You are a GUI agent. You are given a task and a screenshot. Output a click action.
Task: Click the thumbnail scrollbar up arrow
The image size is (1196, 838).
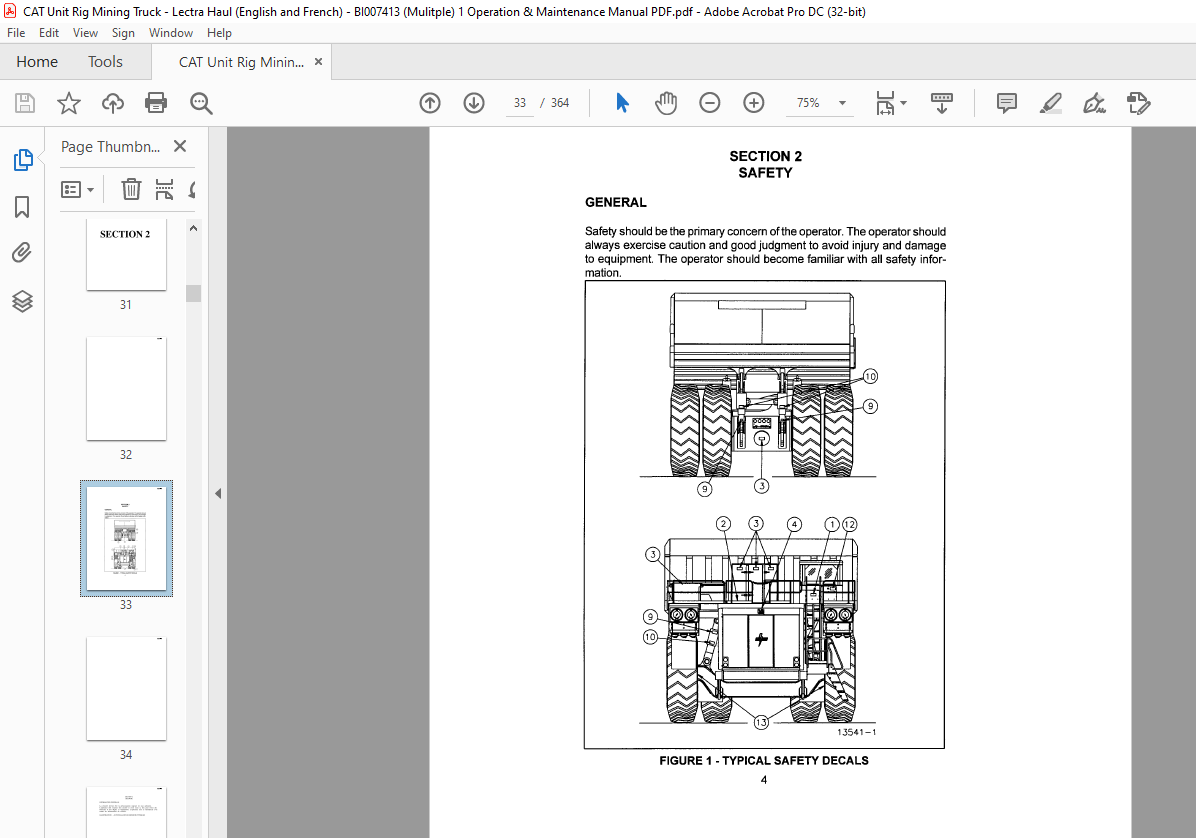193,228
